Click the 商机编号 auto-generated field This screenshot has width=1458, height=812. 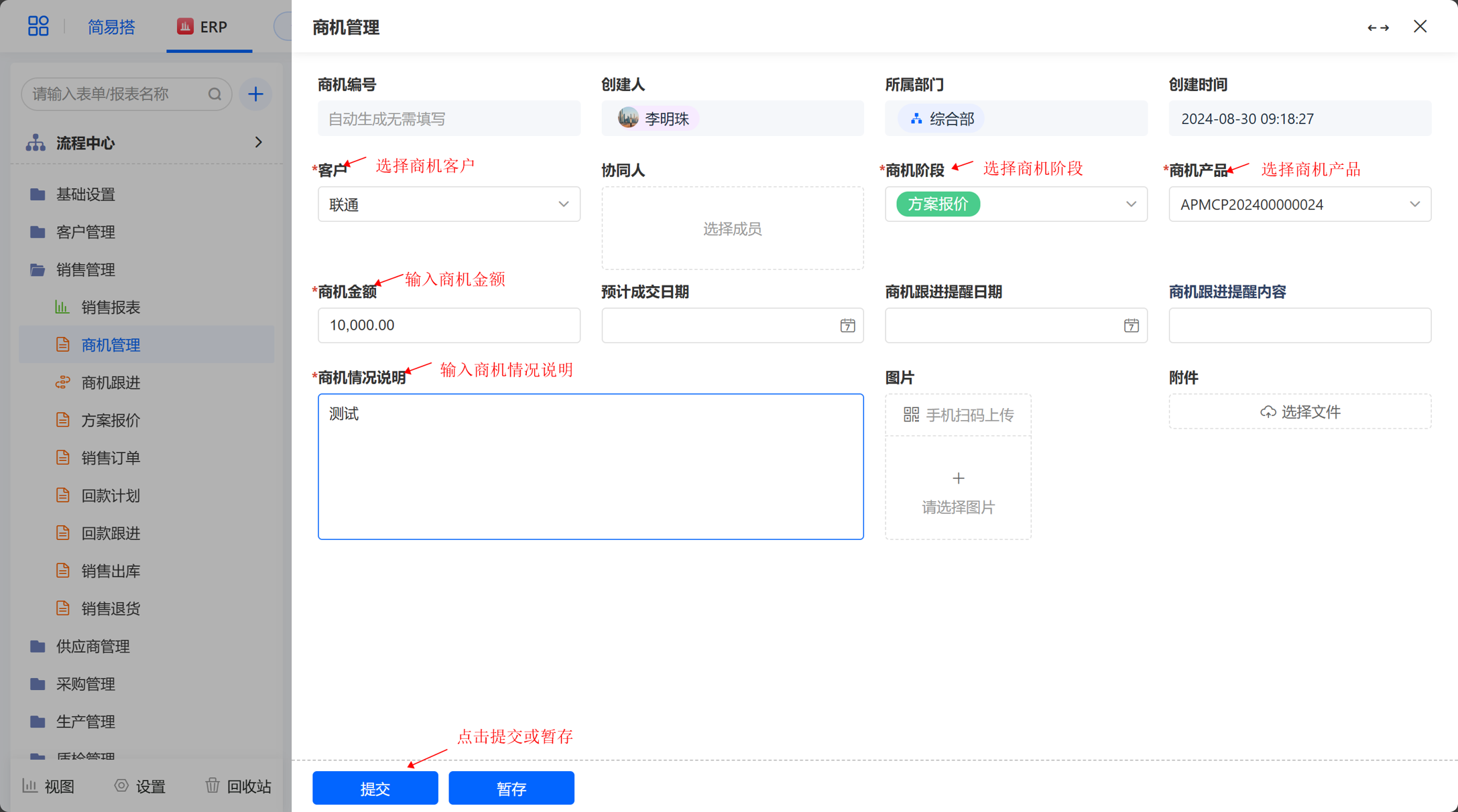(449, 119)
